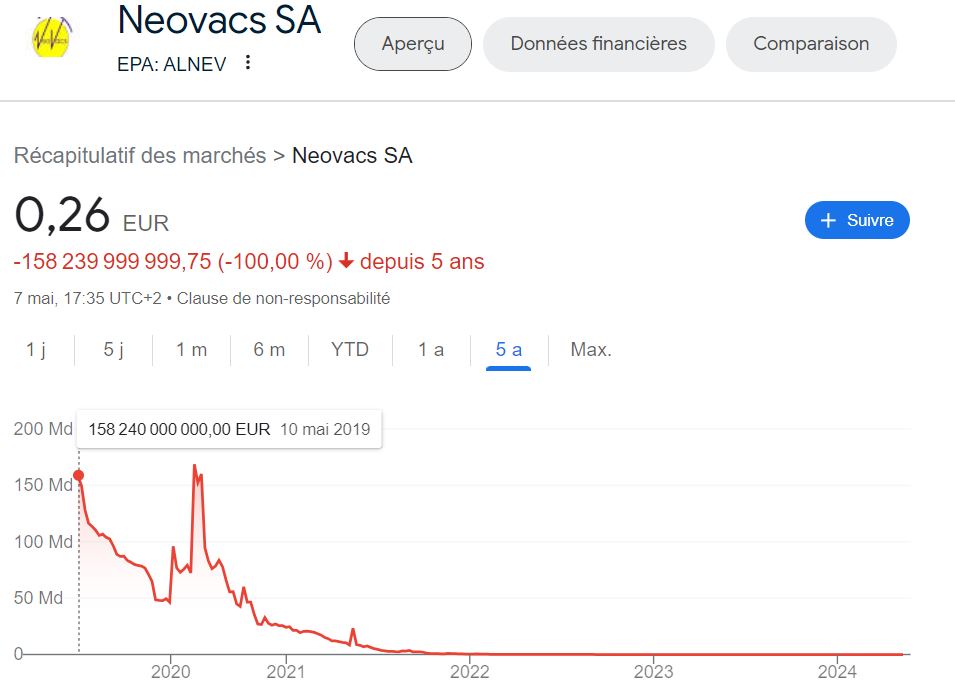The height and width of the screenshot is (698, 955).
Task: Show the Max. chart range
Action: click(x=591, y=349)
